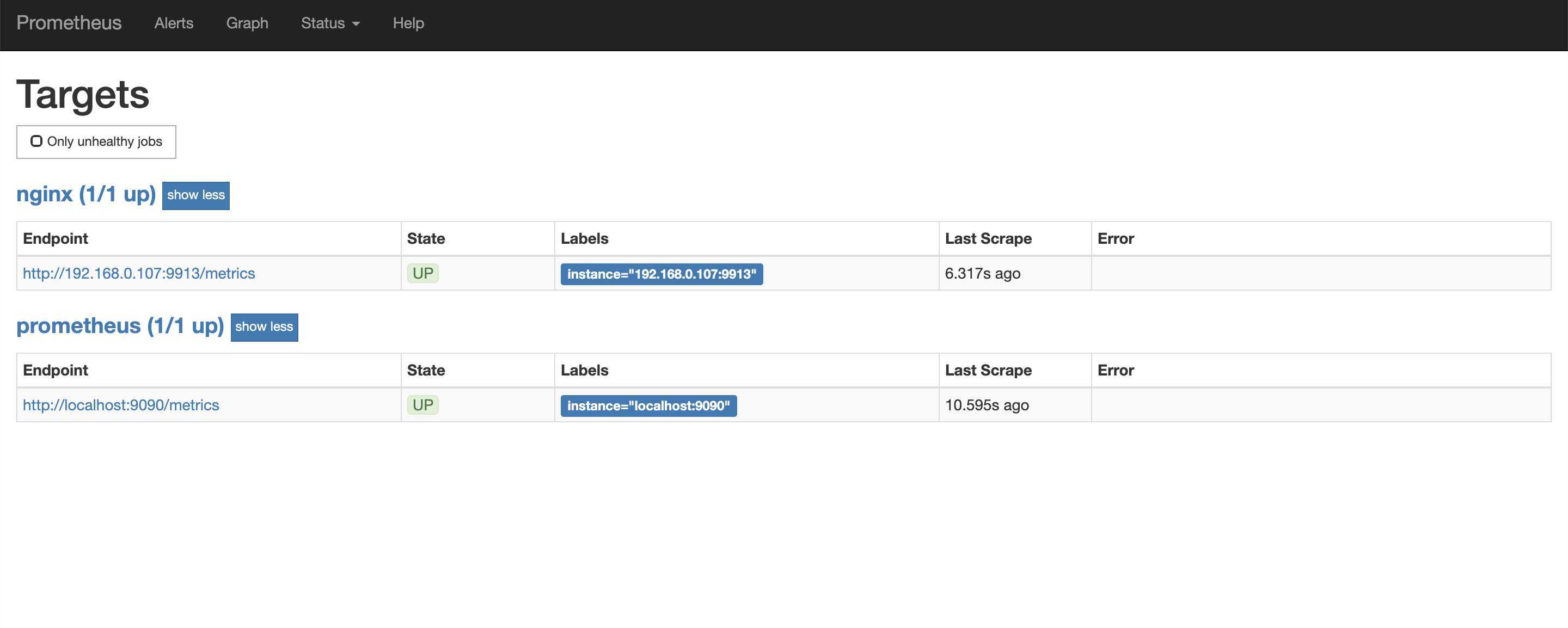Open the 192.168.0.107:9913 metrics endpoint
Image resolution: width=1568 pixels, height=628 pixels.
[x=139, y=273]
